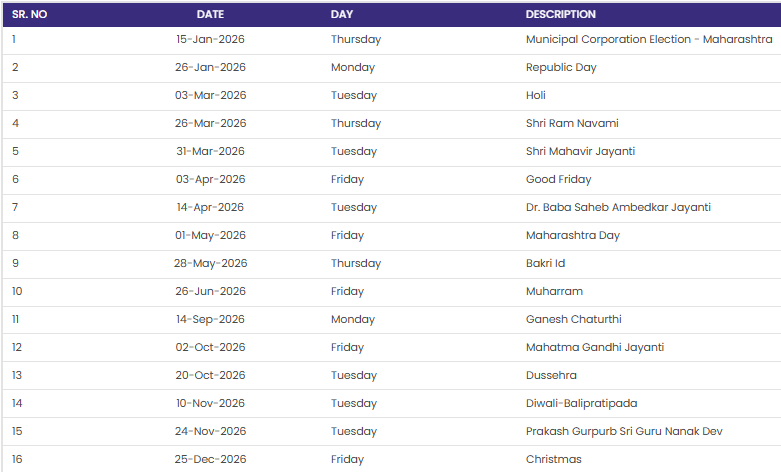Screen dimensions: 781x472
Task: Select Shri Mahavir Jayanti holiday
Action: click(x=580, y=151)
